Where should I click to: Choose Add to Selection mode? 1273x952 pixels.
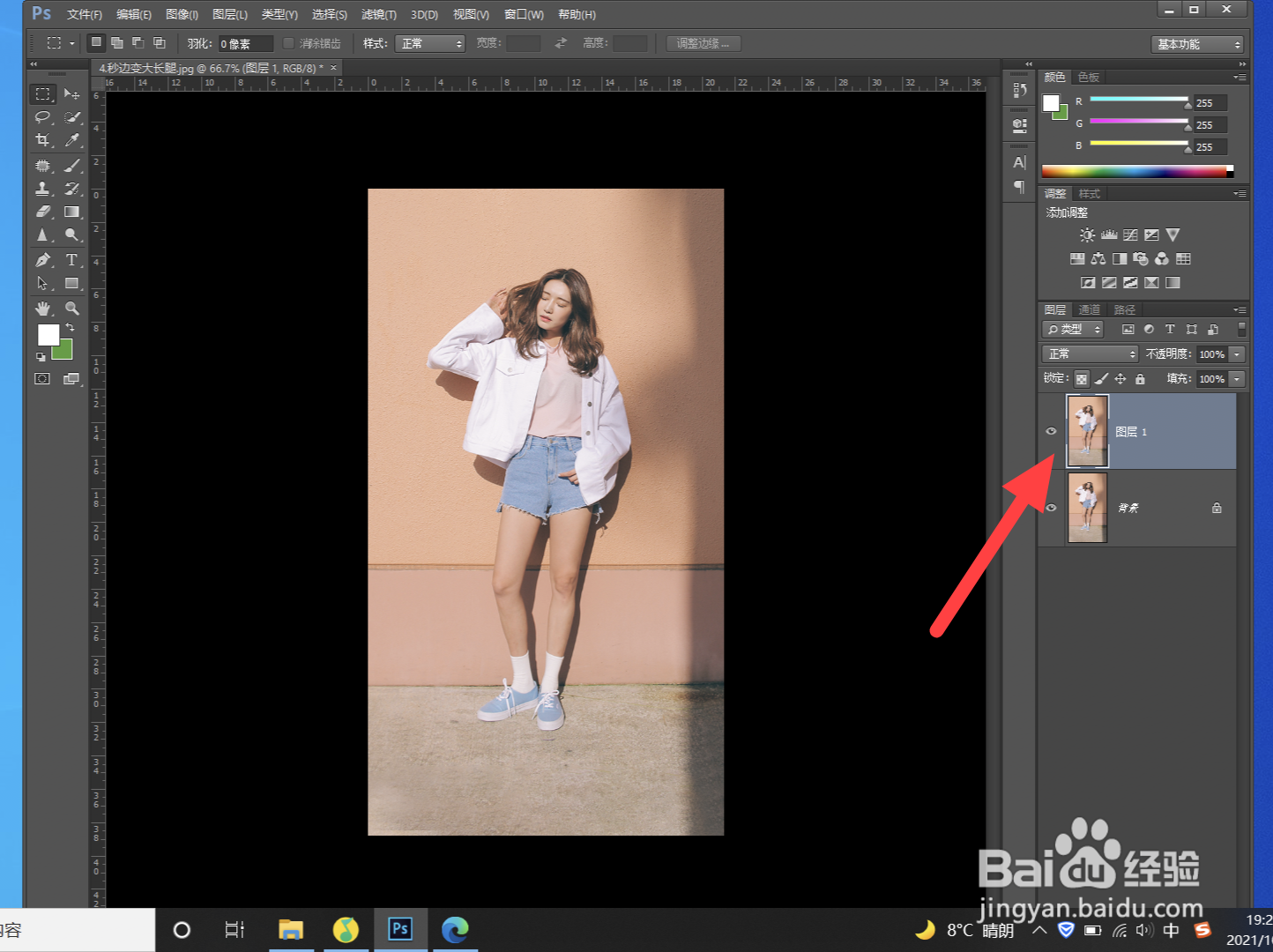click(117, 42)
